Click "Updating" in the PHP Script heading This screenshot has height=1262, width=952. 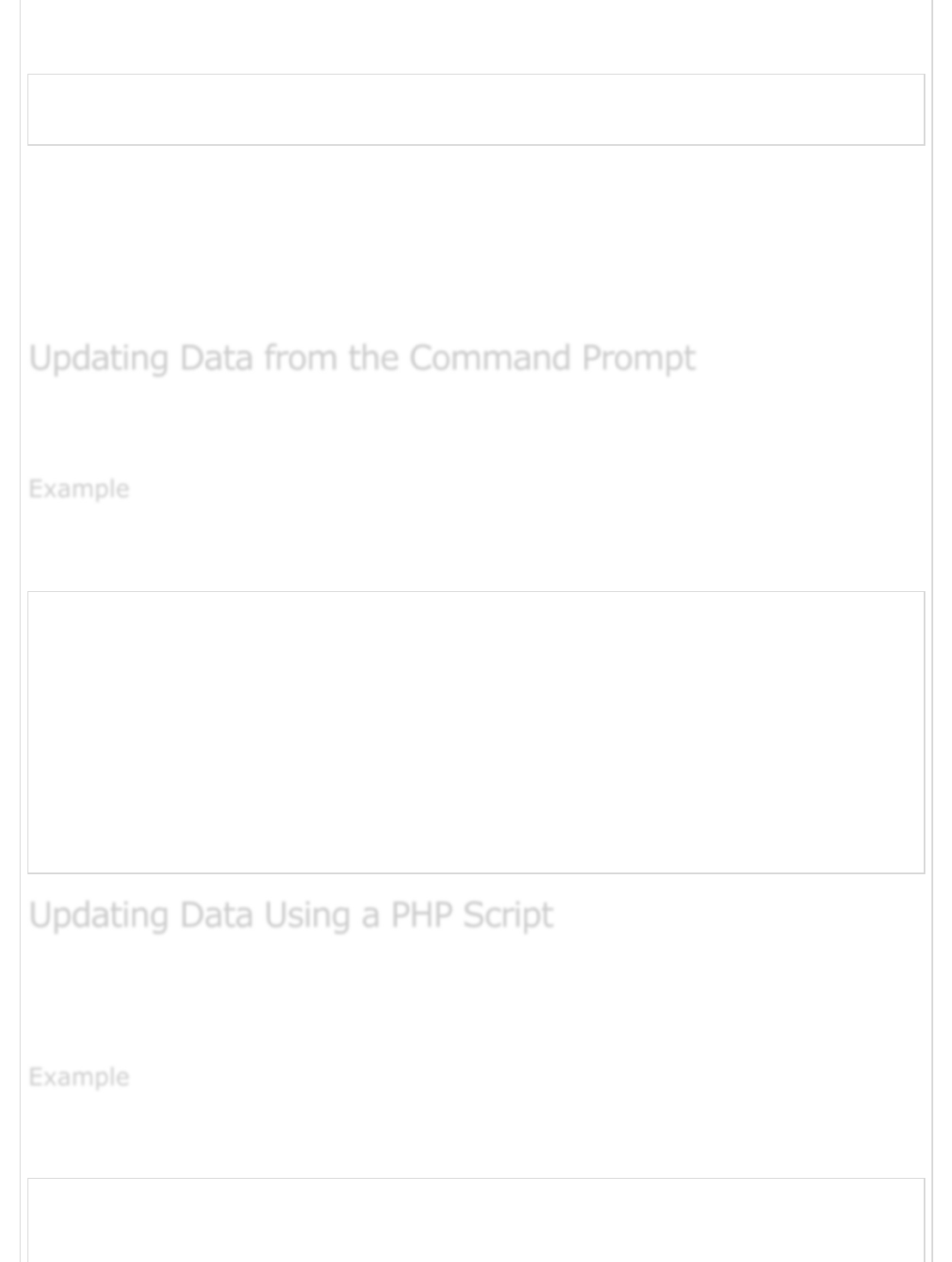click(x=99, y=915)
